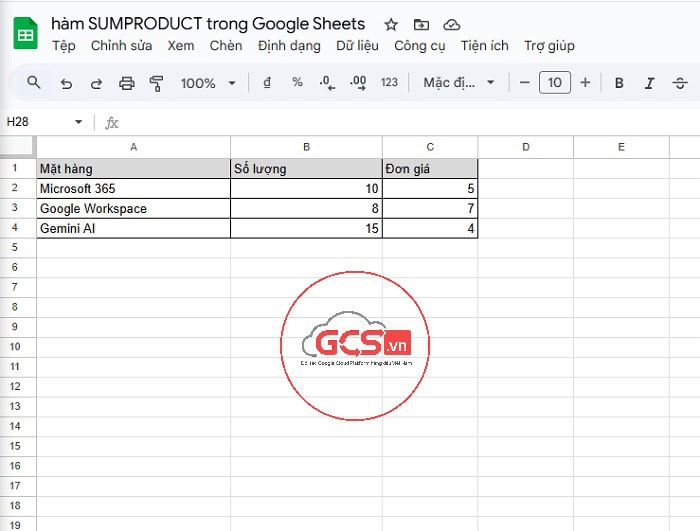Toggle bold formatting
Screen dimensions: 700x531
[619, 83]
